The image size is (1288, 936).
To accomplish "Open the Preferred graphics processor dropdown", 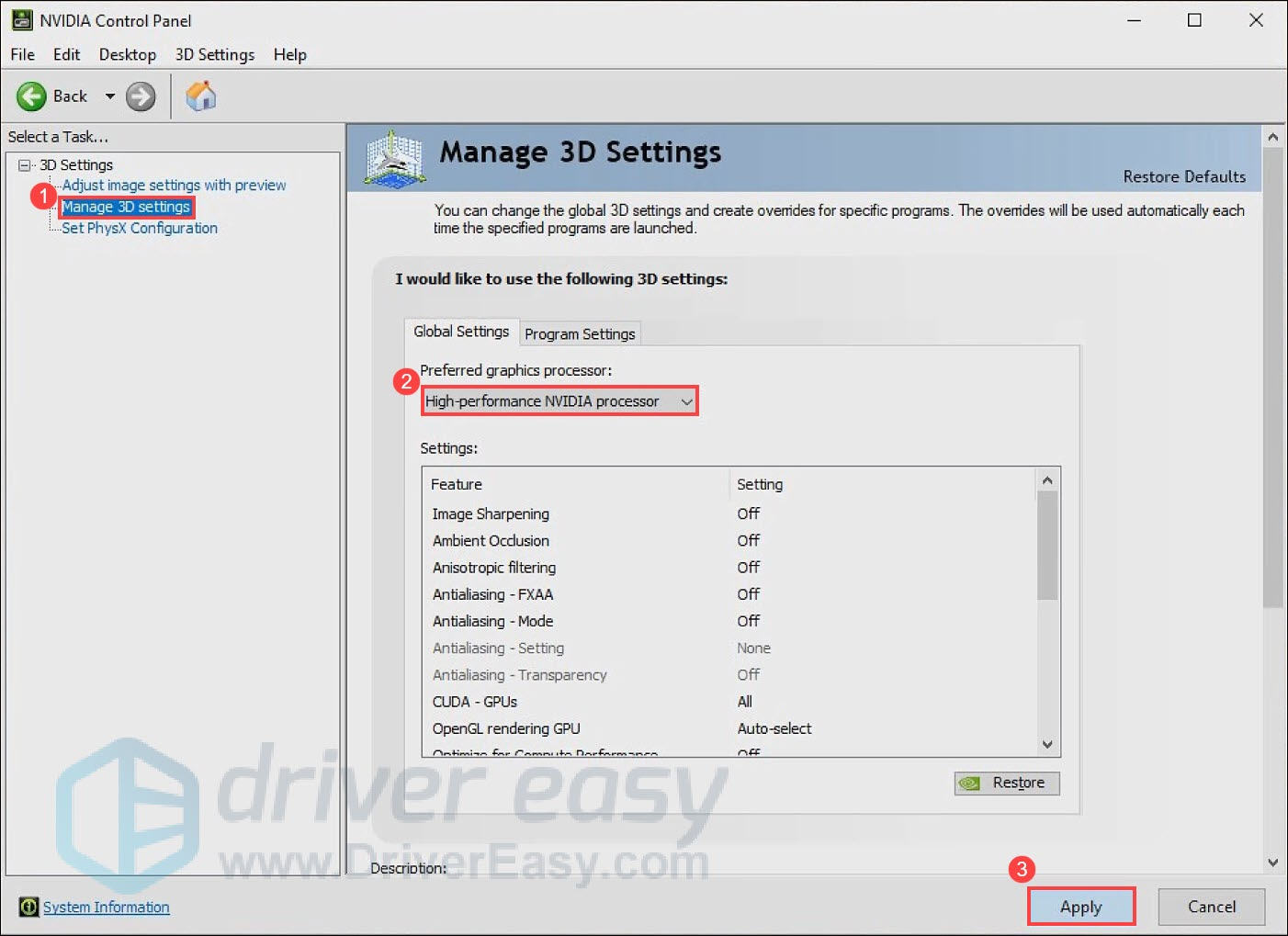I will [x=559, y=401].
